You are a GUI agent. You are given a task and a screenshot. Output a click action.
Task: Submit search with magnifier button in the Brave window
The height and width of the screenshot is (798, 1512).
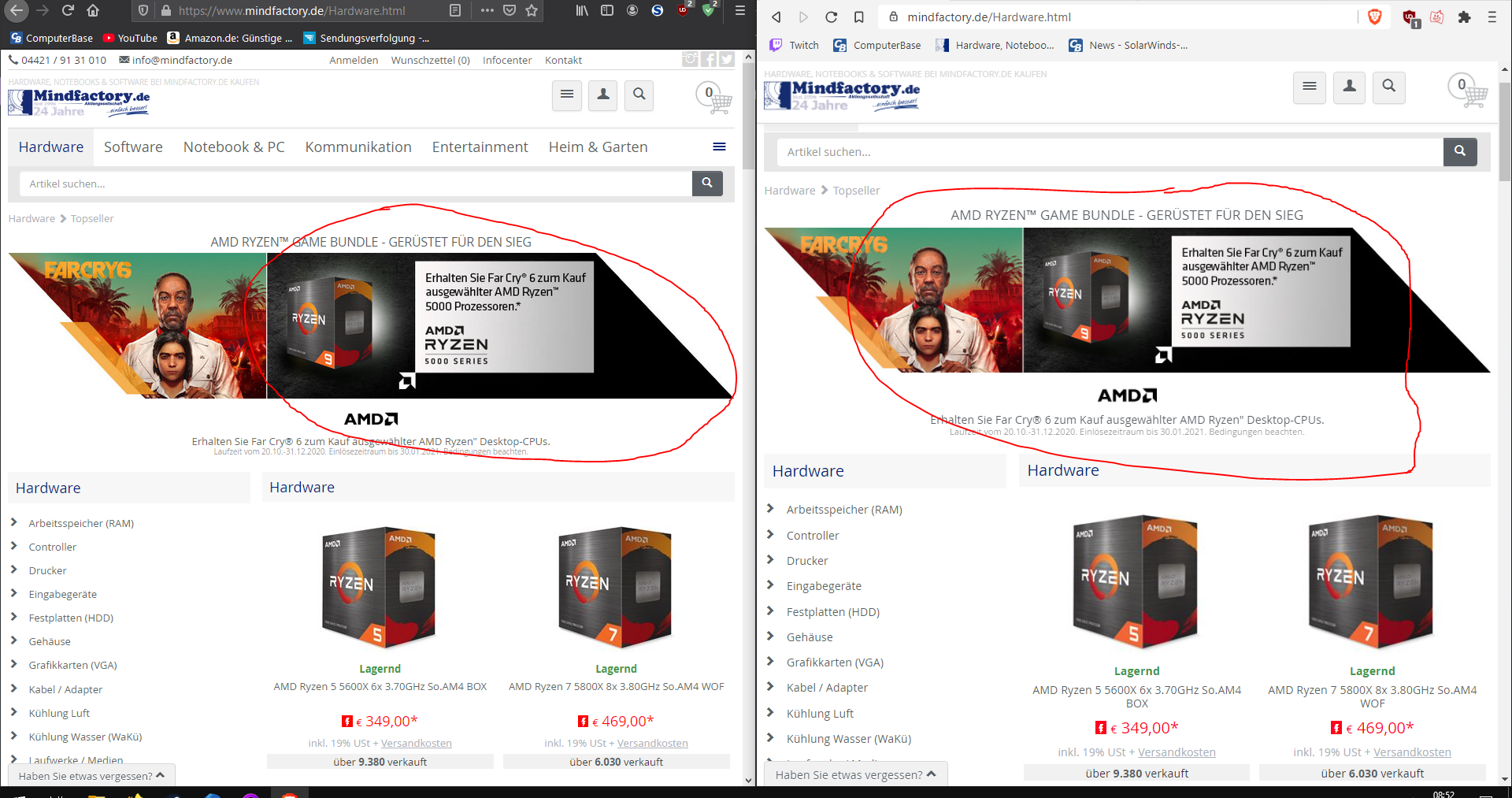click(1460, 152)
